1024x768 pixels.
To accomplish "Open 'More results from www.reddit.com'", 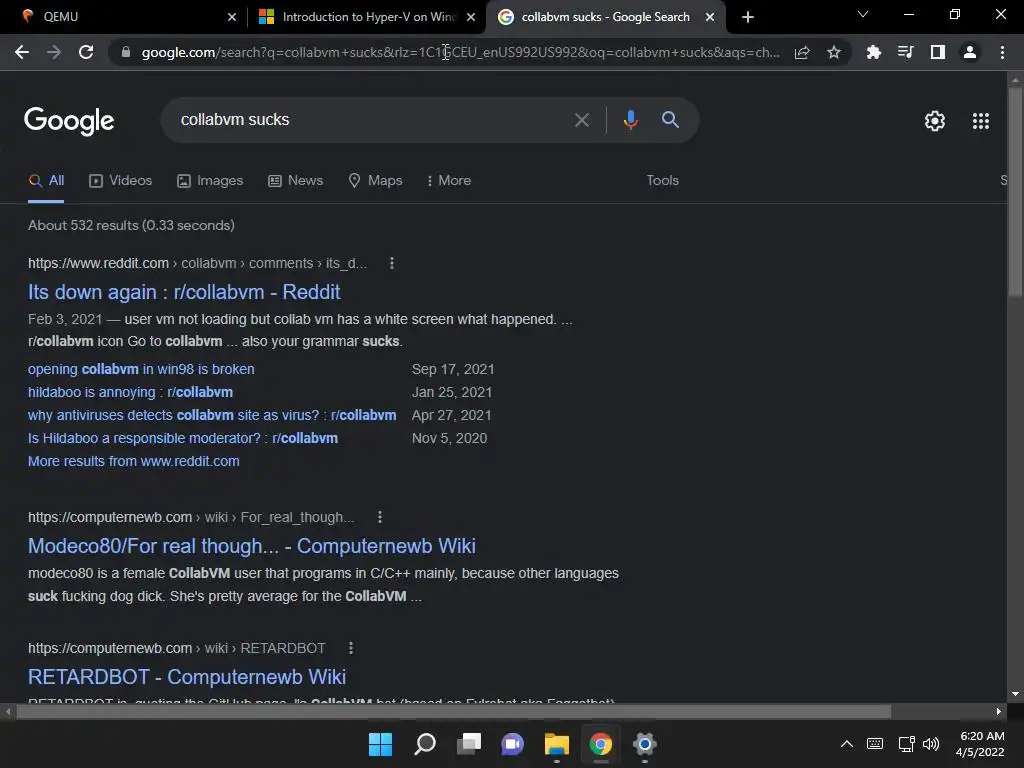I will (x=133, y=461).
